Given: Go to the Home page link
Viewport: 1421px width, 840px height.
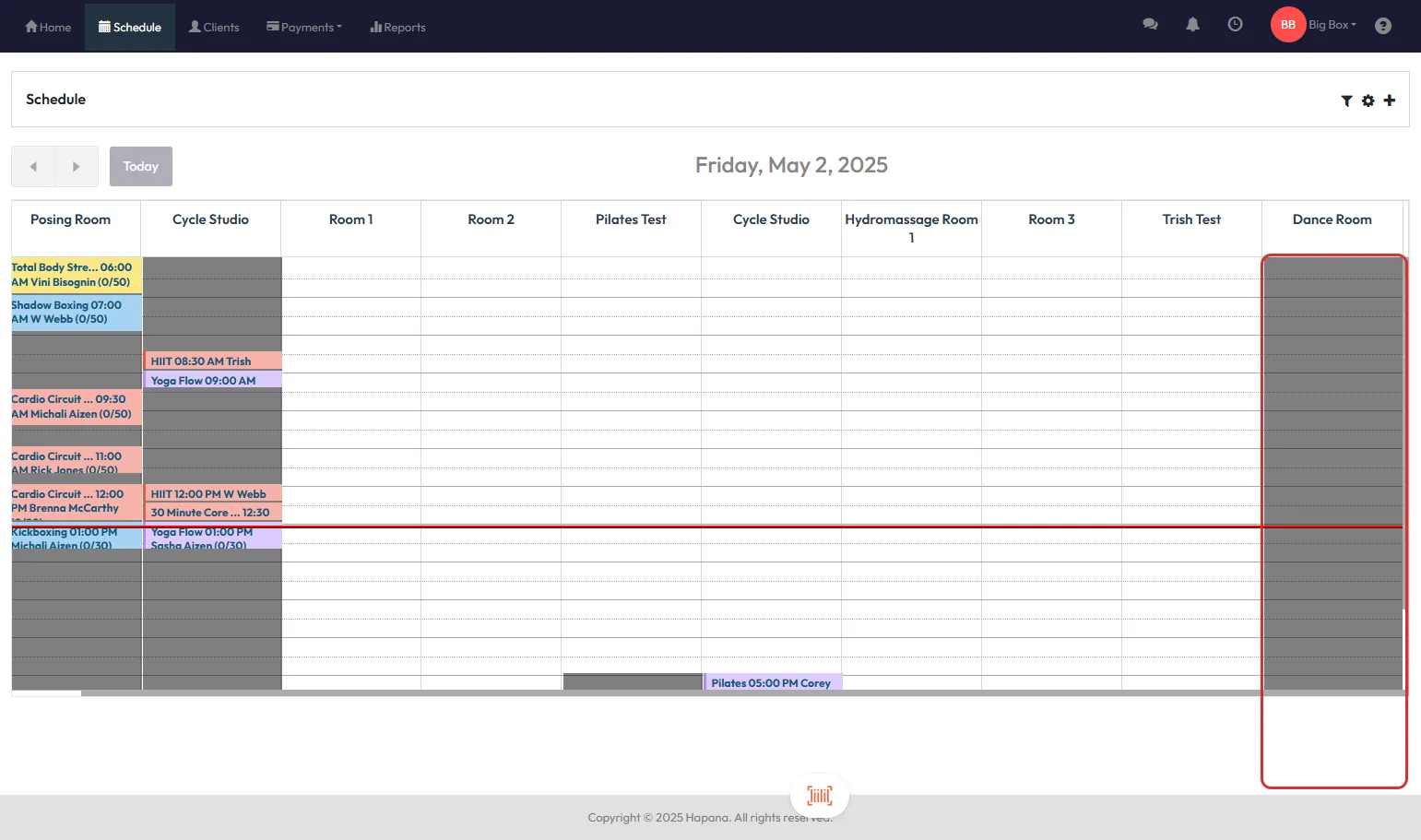Looking at the screenshot, I should coord(48,27).
